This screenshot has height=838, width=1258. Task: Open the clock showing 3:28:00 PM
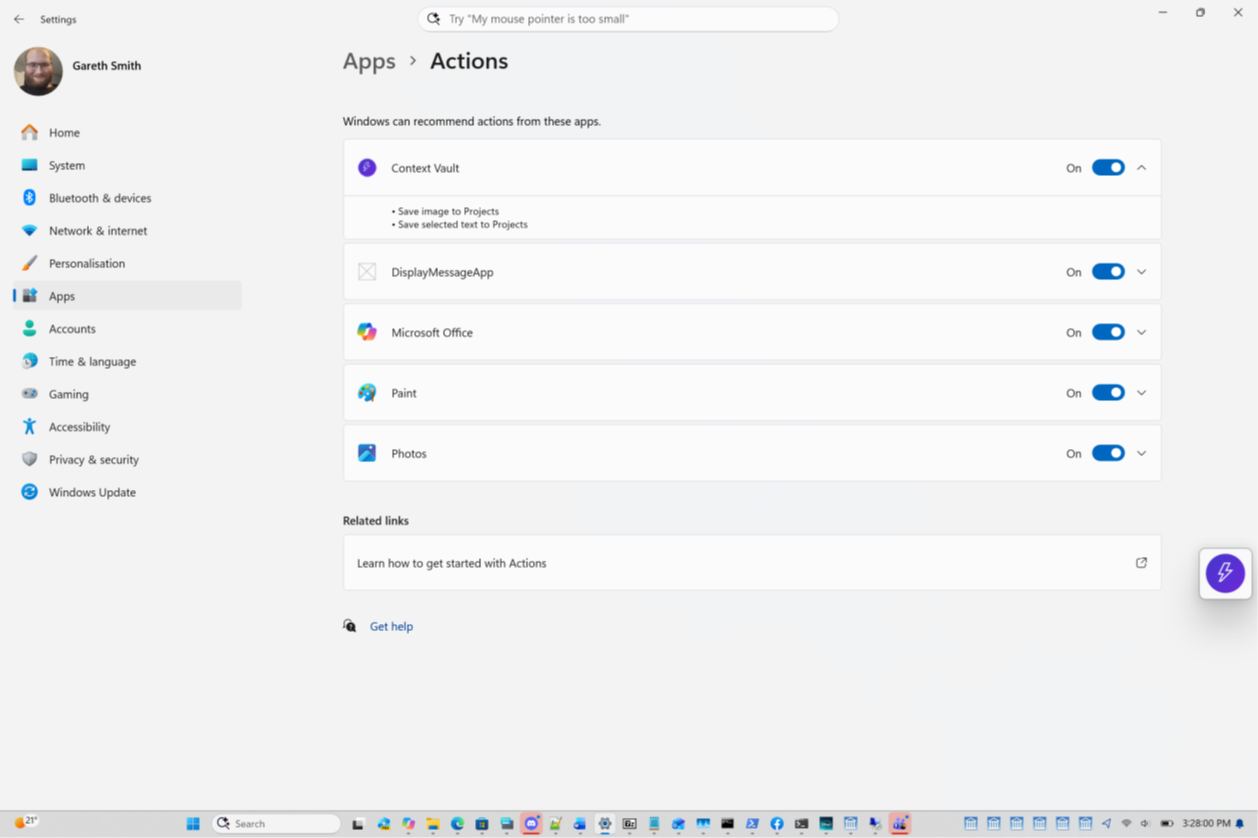(1206, 823)
